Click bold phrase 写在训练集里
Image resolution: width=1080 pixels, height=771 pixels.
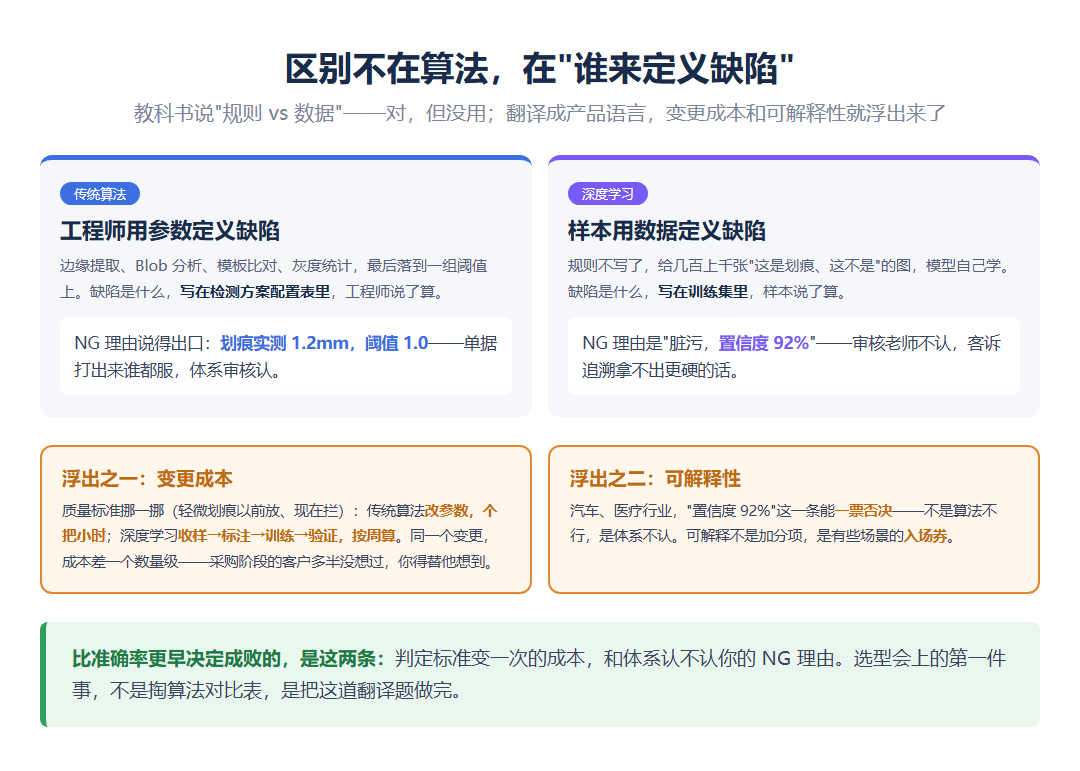(703, 292)
